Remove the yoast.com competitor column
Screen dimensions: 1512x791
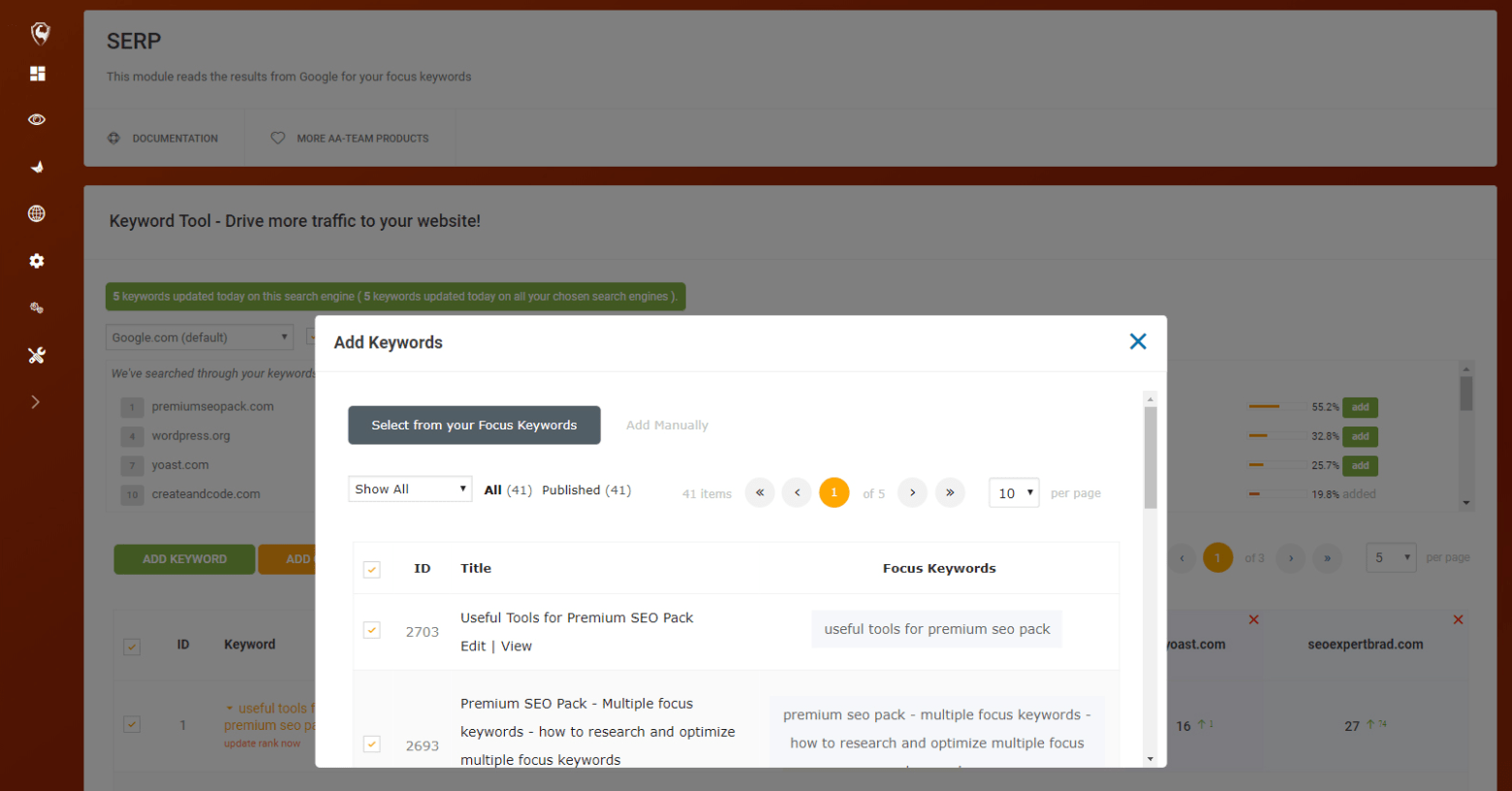pos(1254,619)
